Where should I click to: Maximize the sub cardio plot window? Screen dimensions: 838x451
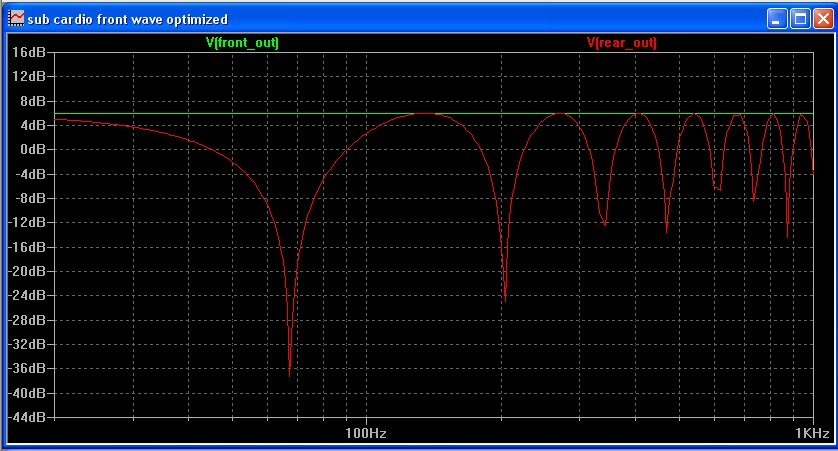800,19
